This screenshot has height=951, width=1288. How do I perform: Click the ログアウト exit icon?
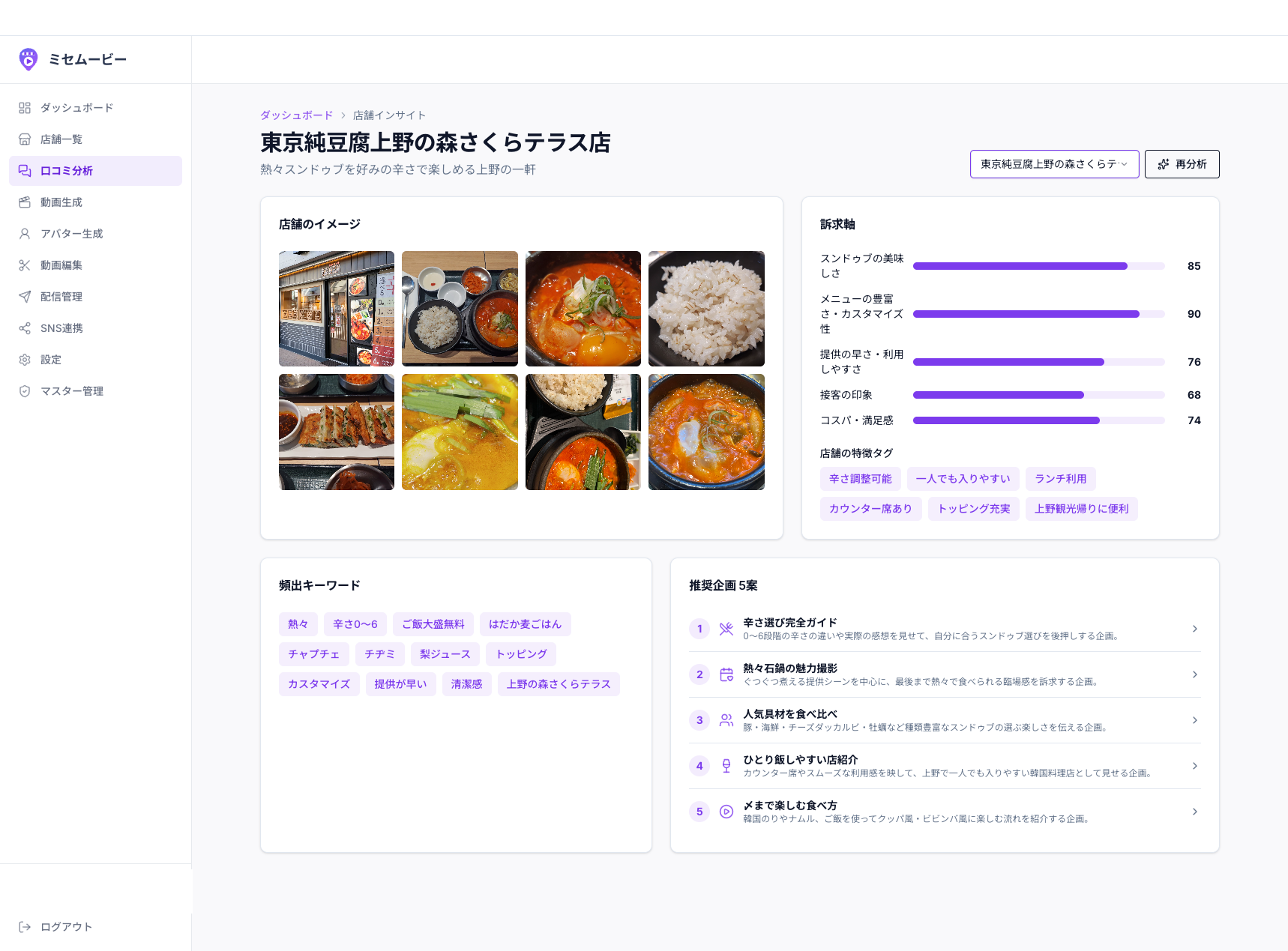coord(25,927)
